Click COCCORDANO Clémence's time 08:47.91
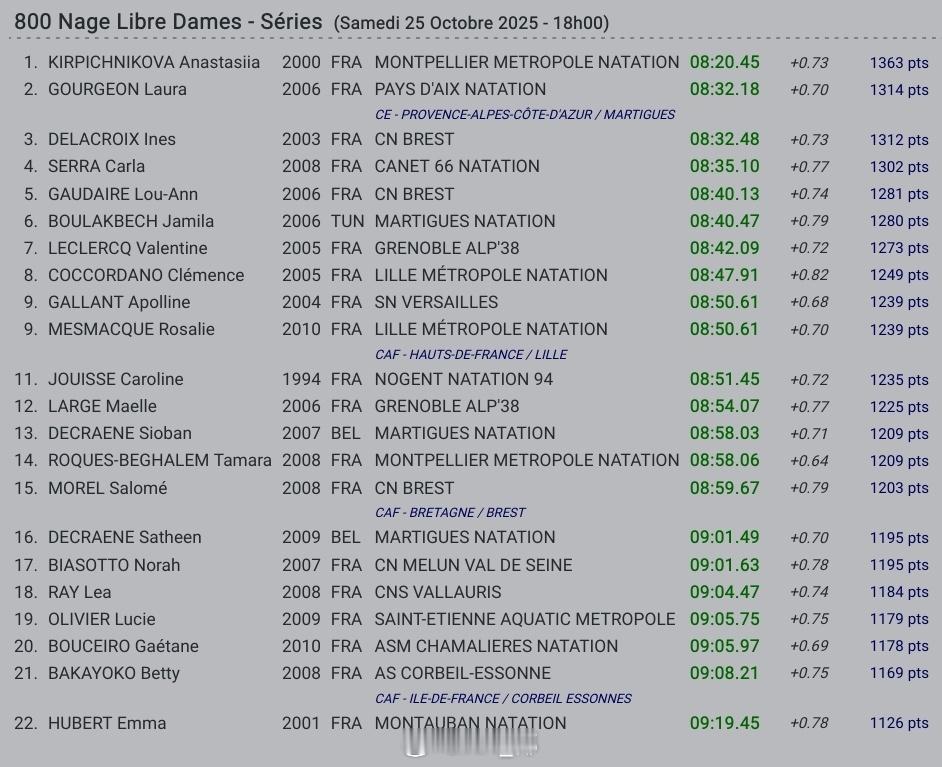 point(725,275)
